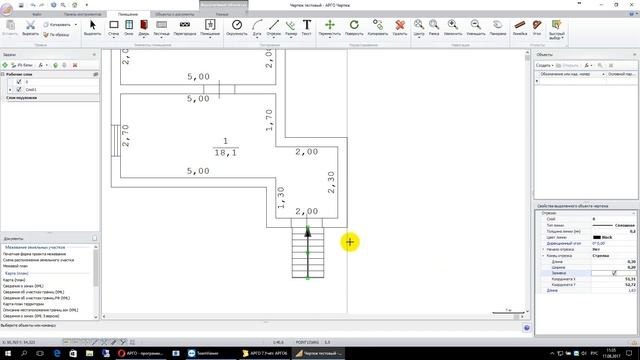Open the quick access toolbar customize arrow
Image resolution: width=640 pixels, height=360 pixels.
click(x=87, y=5)
